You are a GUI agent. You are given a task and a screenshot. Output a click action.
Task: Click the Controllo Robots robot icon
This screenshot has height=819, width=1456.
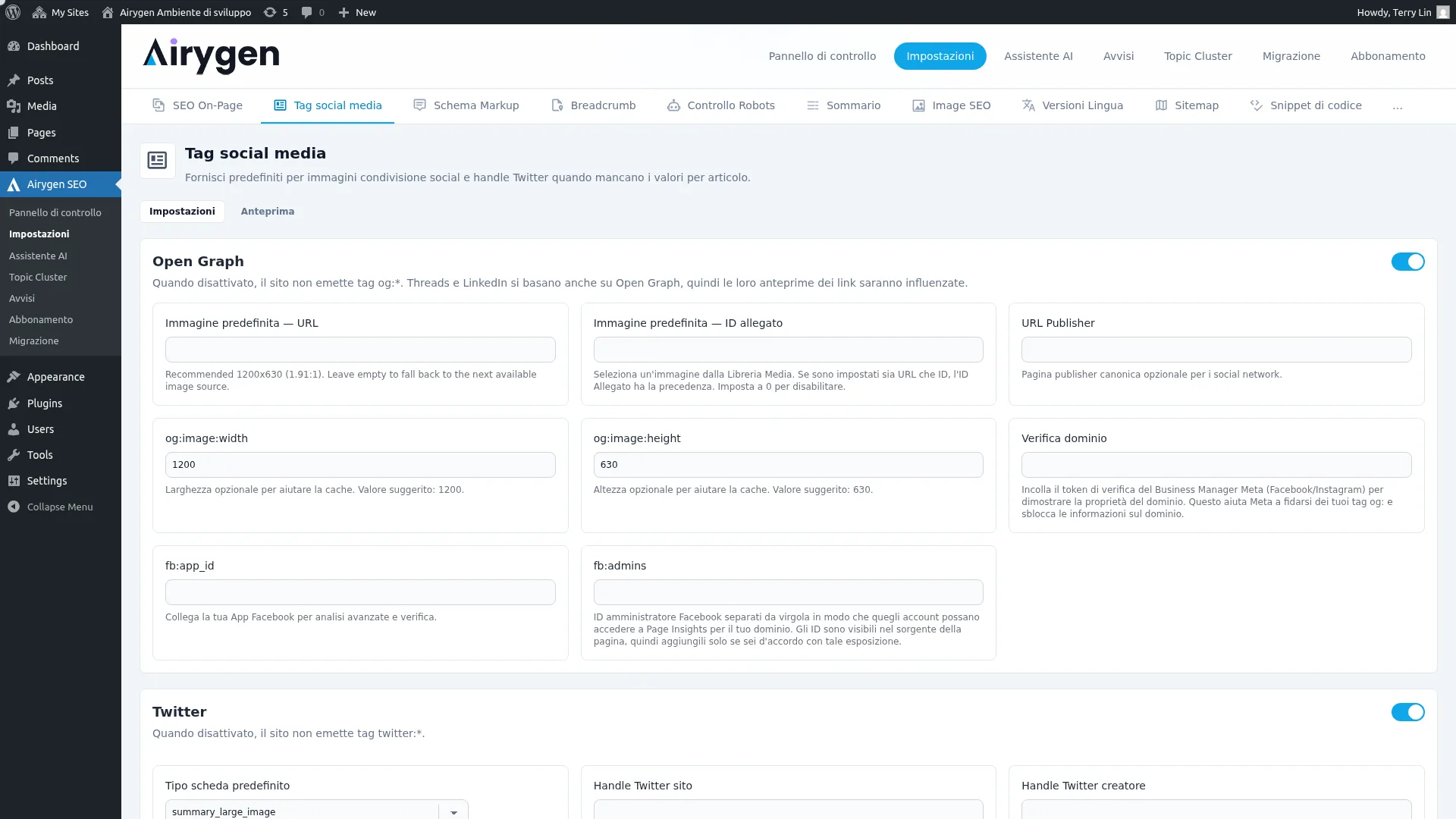(x=673, y=105)
